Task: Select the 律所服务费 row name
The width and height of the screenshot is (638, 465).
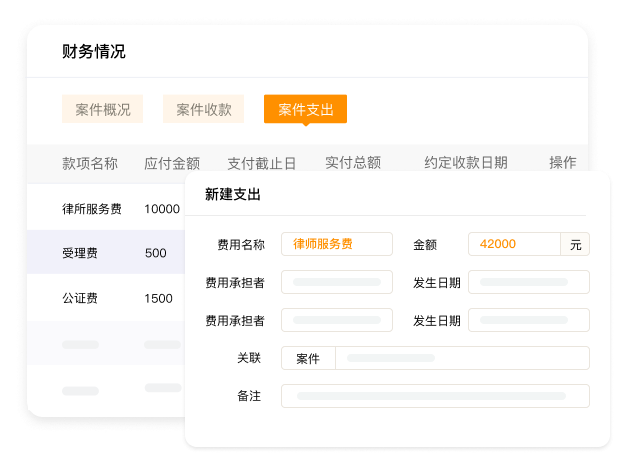Action: [92, 209]
